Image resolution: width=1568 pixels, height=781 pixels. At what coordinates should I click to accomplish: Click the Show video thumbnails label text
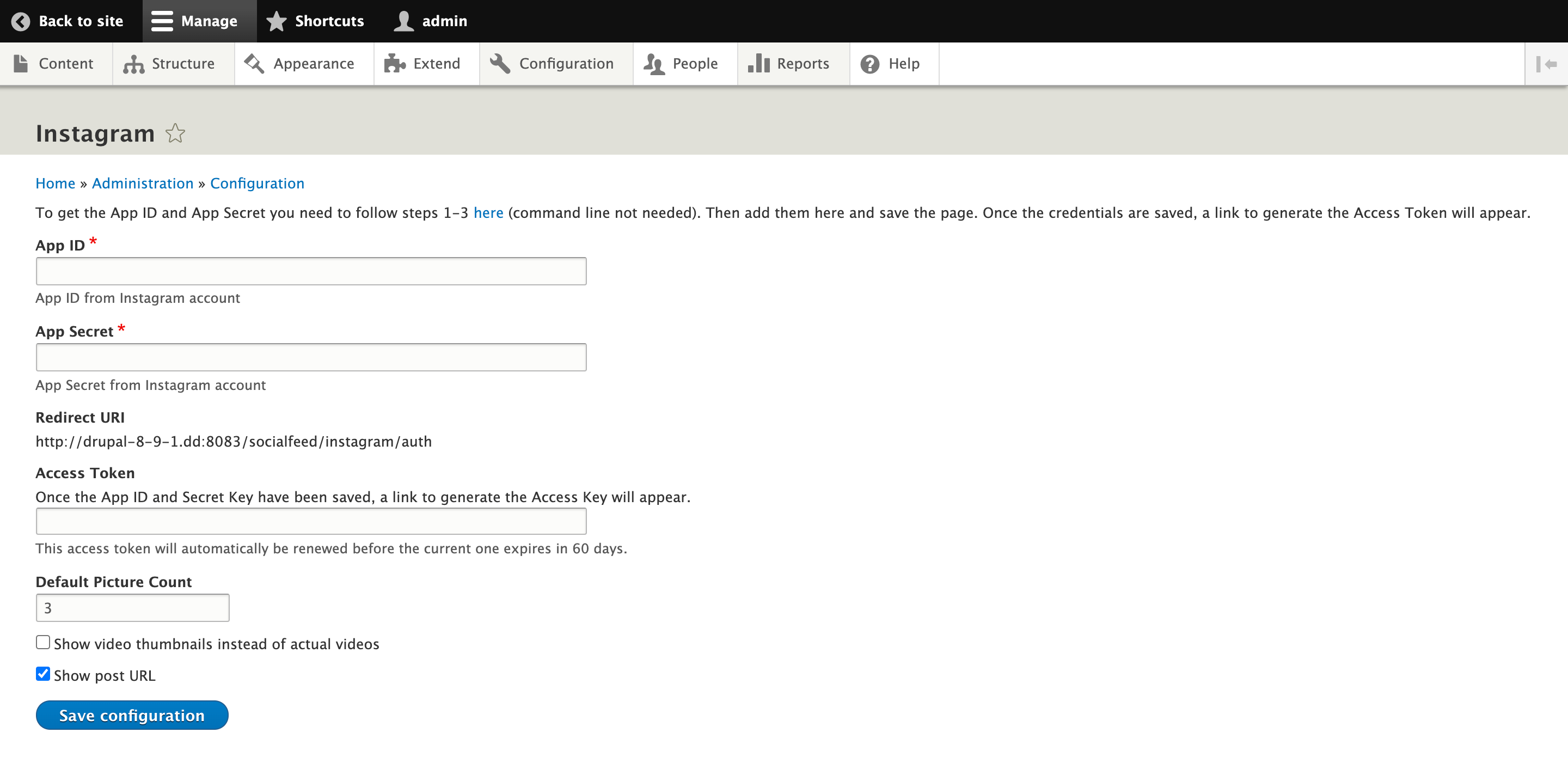point(217,644)
